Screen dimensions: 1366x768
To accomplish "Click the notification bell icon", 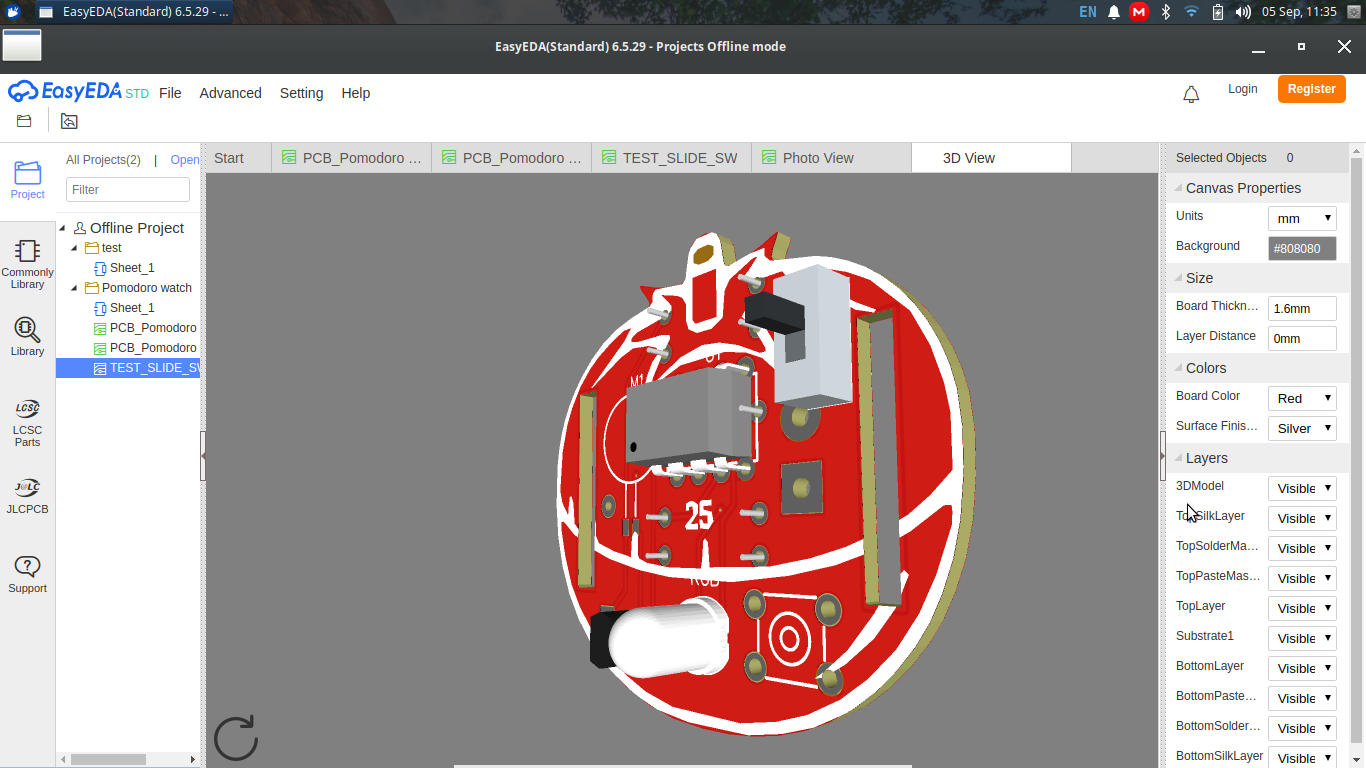I will (1191, 92).
